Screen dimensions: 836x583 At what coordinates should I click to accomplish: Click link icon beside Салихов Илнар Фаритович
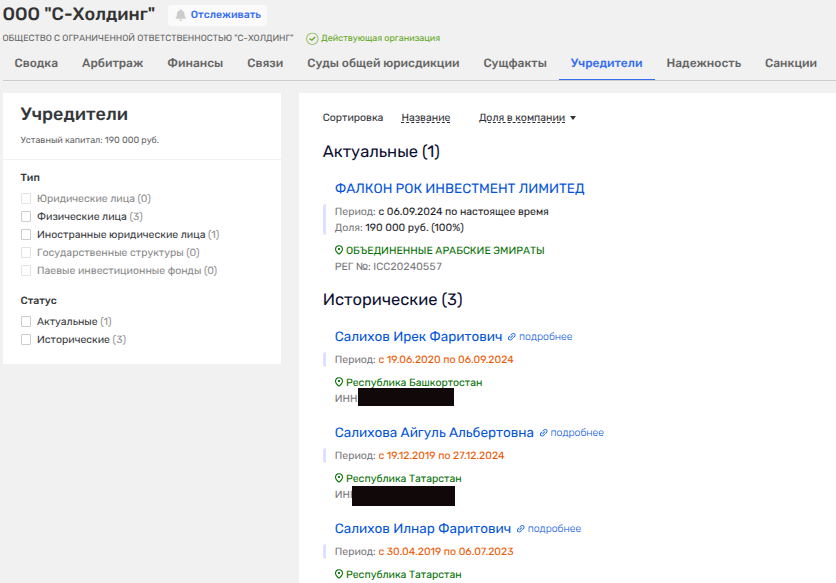[x=521, y=528]
